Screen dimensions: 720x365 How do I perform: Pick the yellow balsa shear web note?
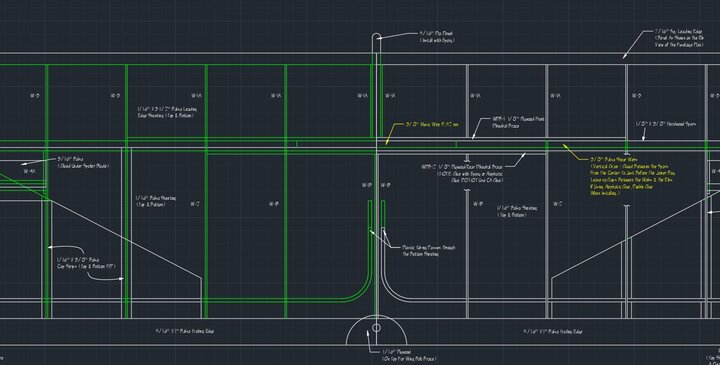coord(632,176)
